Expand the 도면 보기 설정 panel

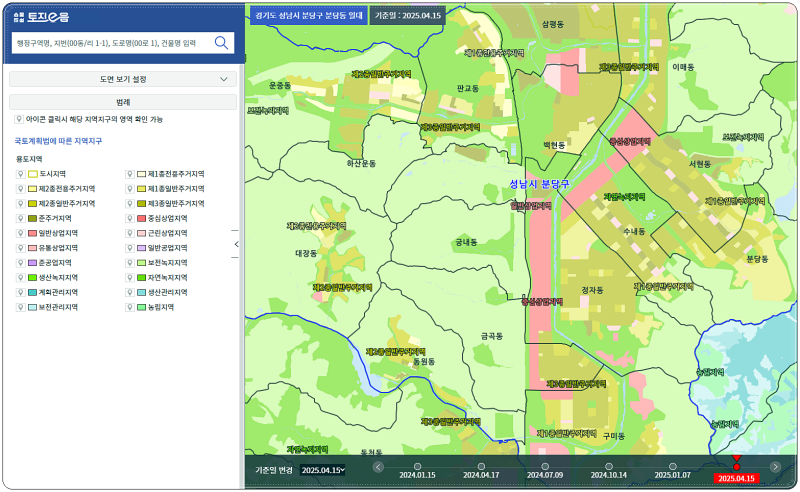[122, 79]
